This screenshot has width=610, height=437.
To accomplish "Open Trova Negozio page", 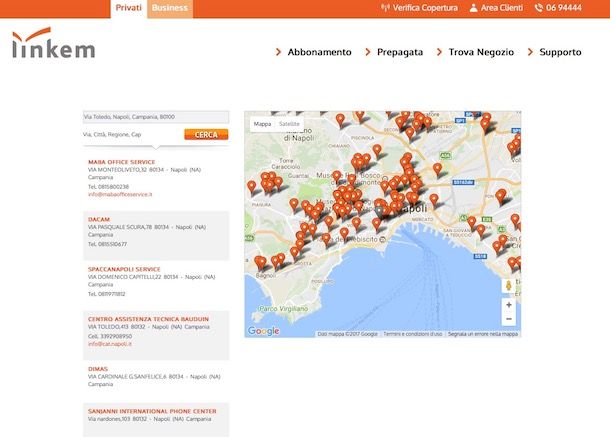I will pos(480,52).
